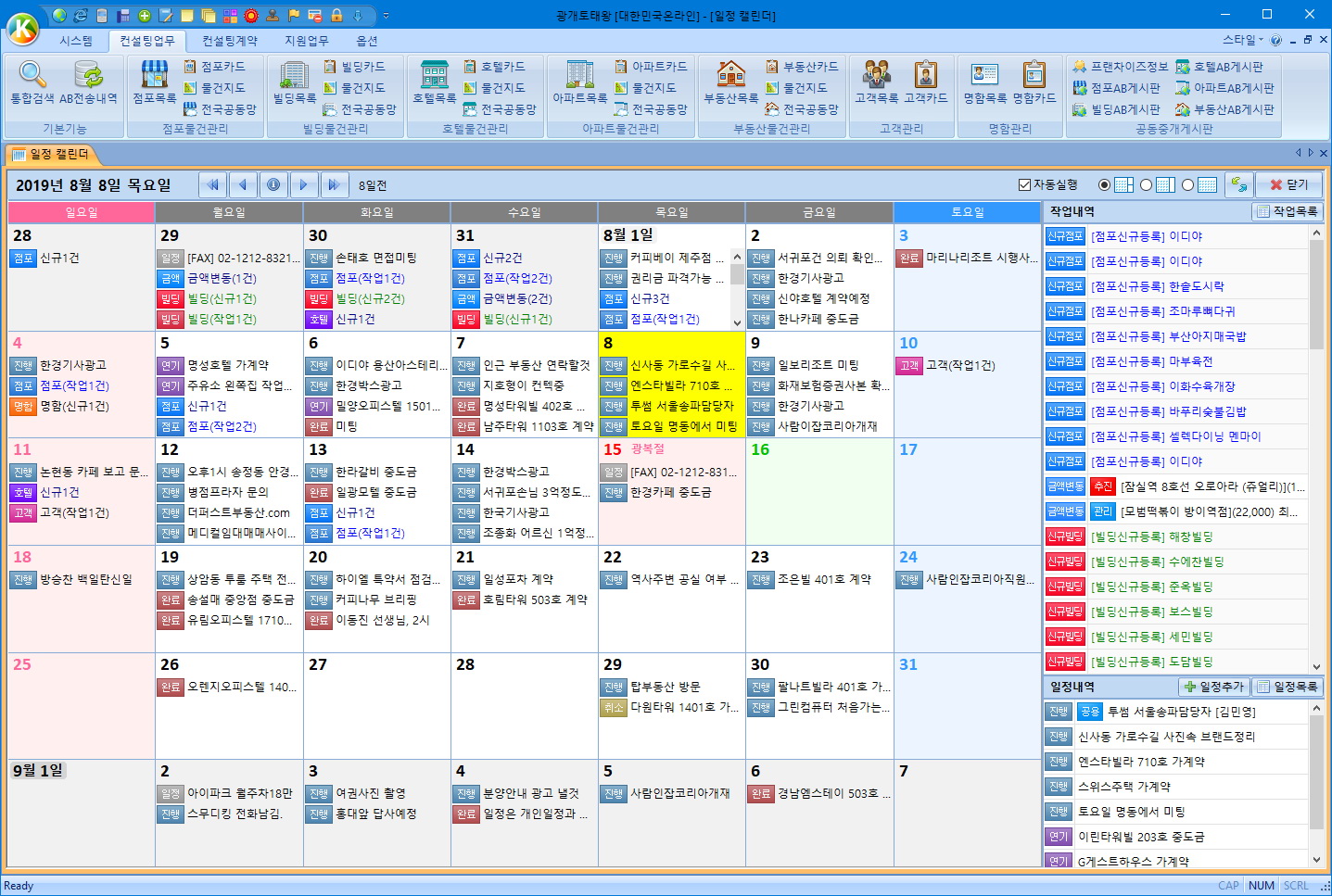
Task: Uncheck the 자동실행 checkbox
Action: tap(1024, 185)
